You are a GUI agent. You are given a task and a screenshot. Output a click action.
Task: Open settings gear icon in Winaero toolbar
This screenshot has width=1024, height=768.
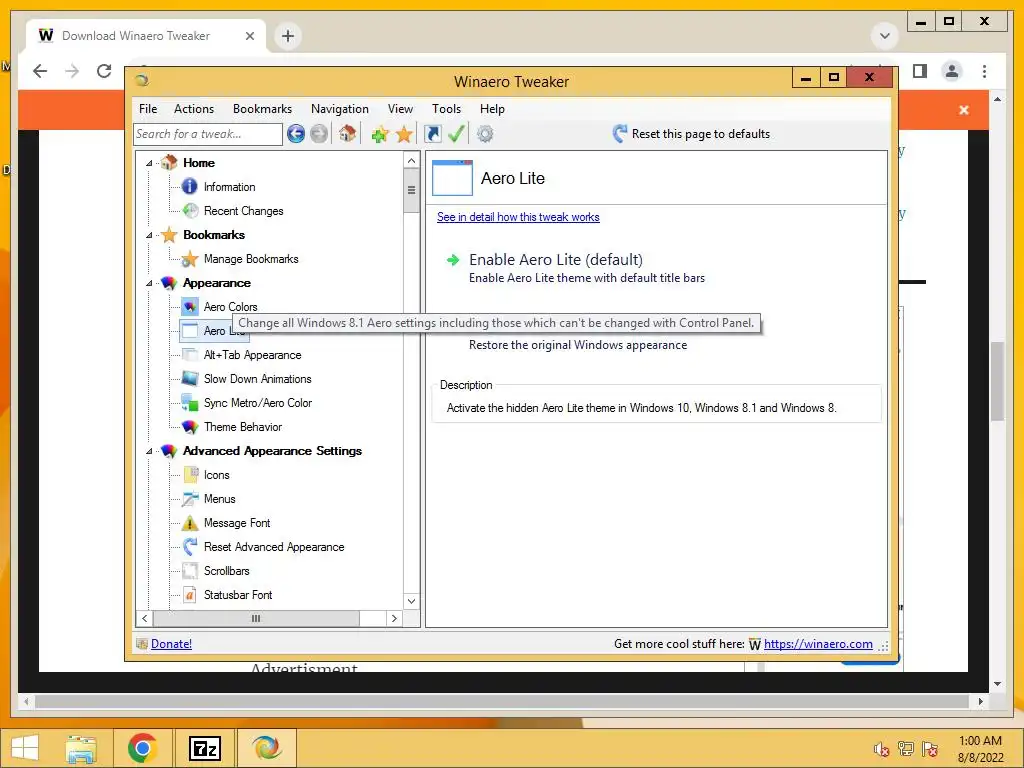click(485, 135)
